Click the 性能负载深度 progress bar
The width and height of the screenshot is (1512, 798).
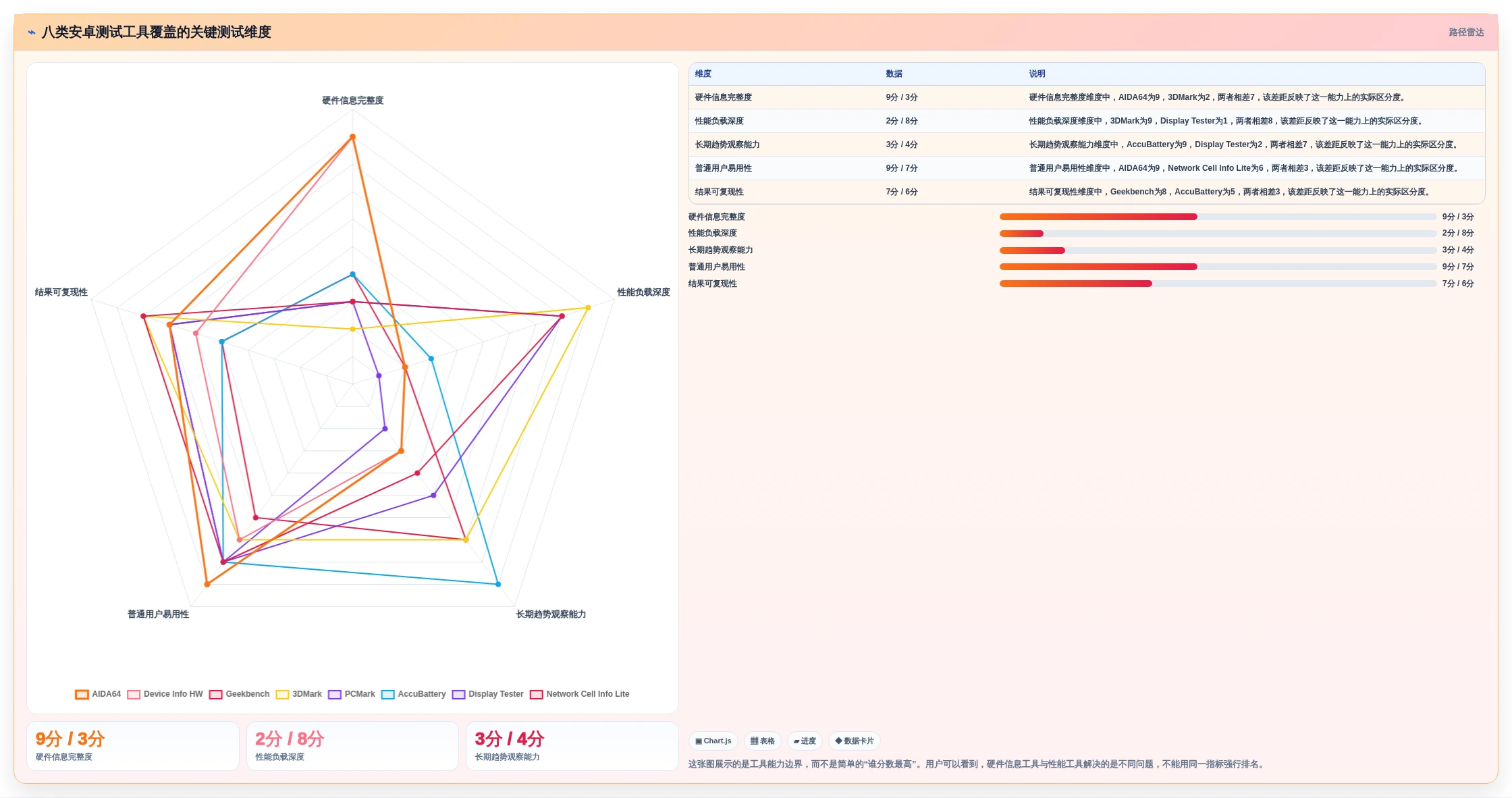tap(1218, 234)
